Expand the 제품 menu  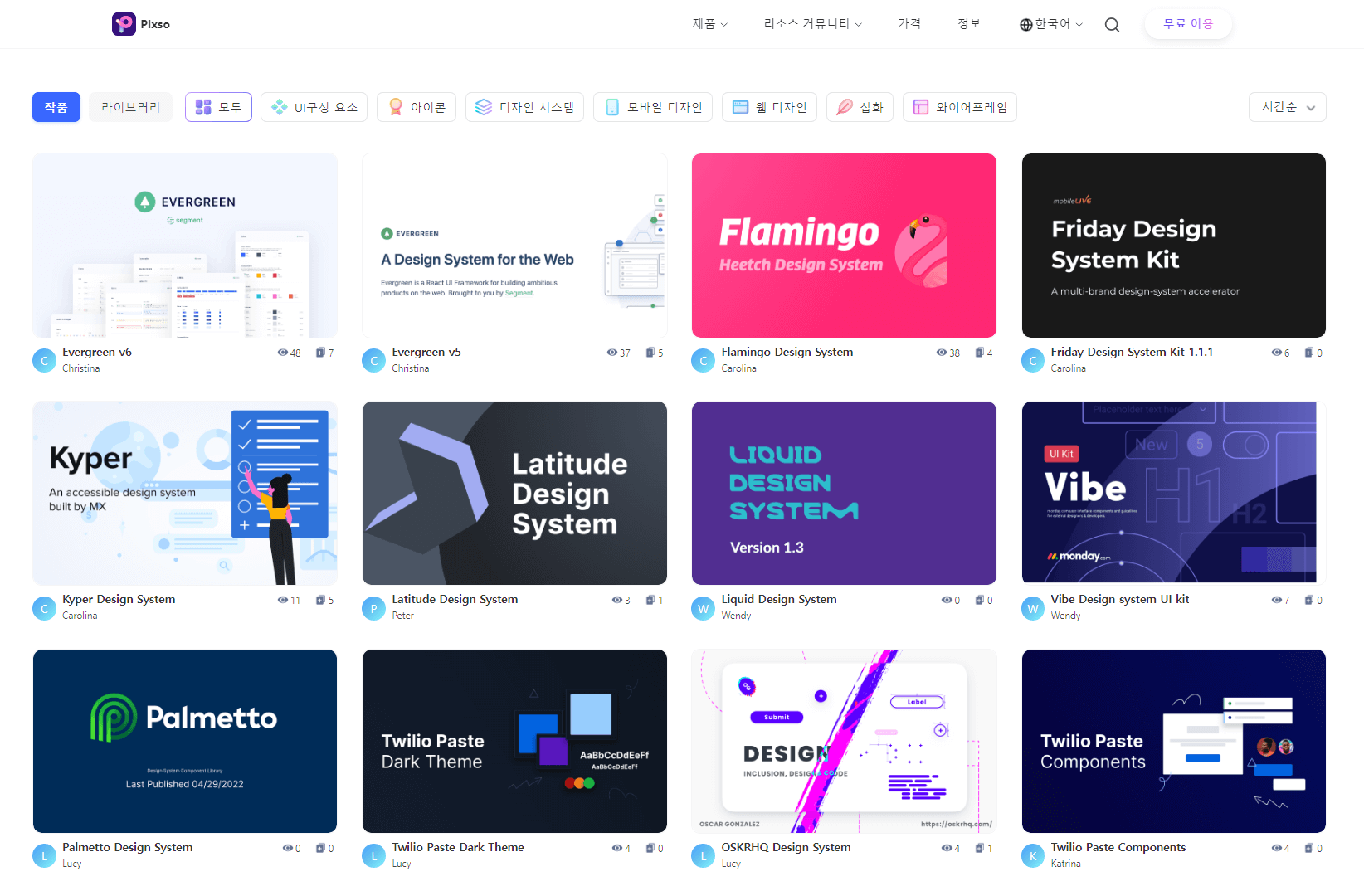(710, 24)
